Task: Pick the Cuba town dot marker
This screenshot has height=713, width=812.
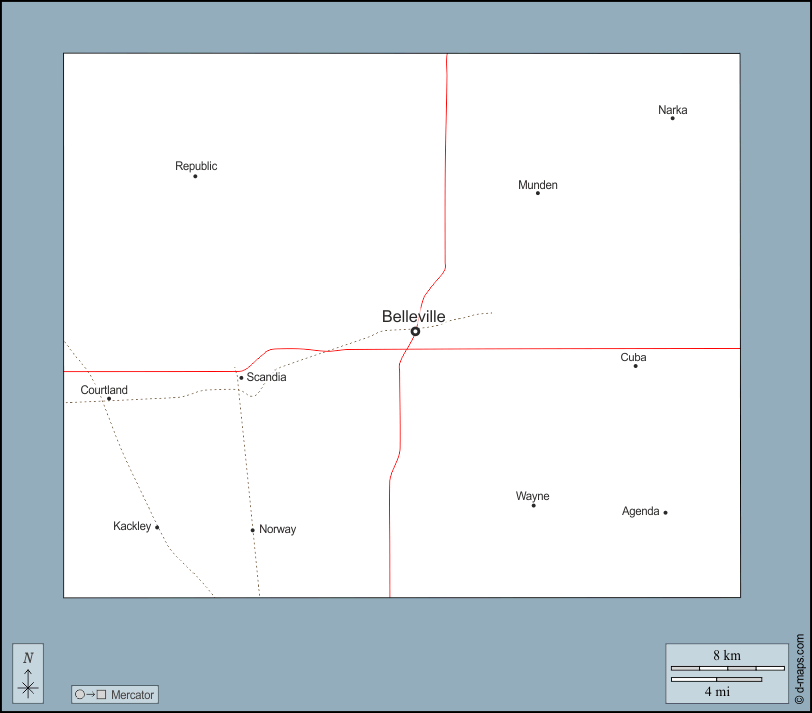Action: (x=635, y=366)
